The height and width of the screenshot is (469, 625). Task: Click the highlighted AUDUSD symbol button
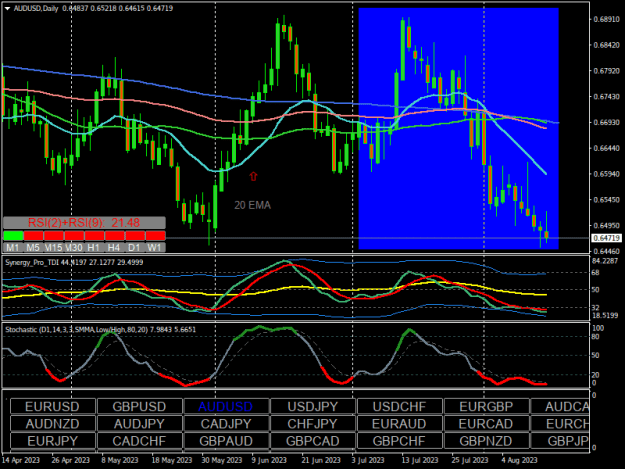[226, 406]
